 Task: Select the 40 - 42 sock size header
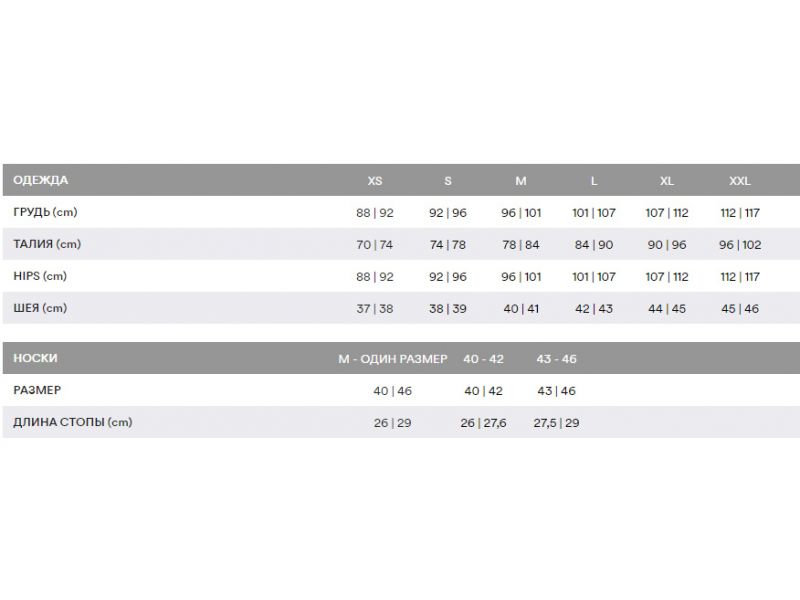tap(484, 359)
